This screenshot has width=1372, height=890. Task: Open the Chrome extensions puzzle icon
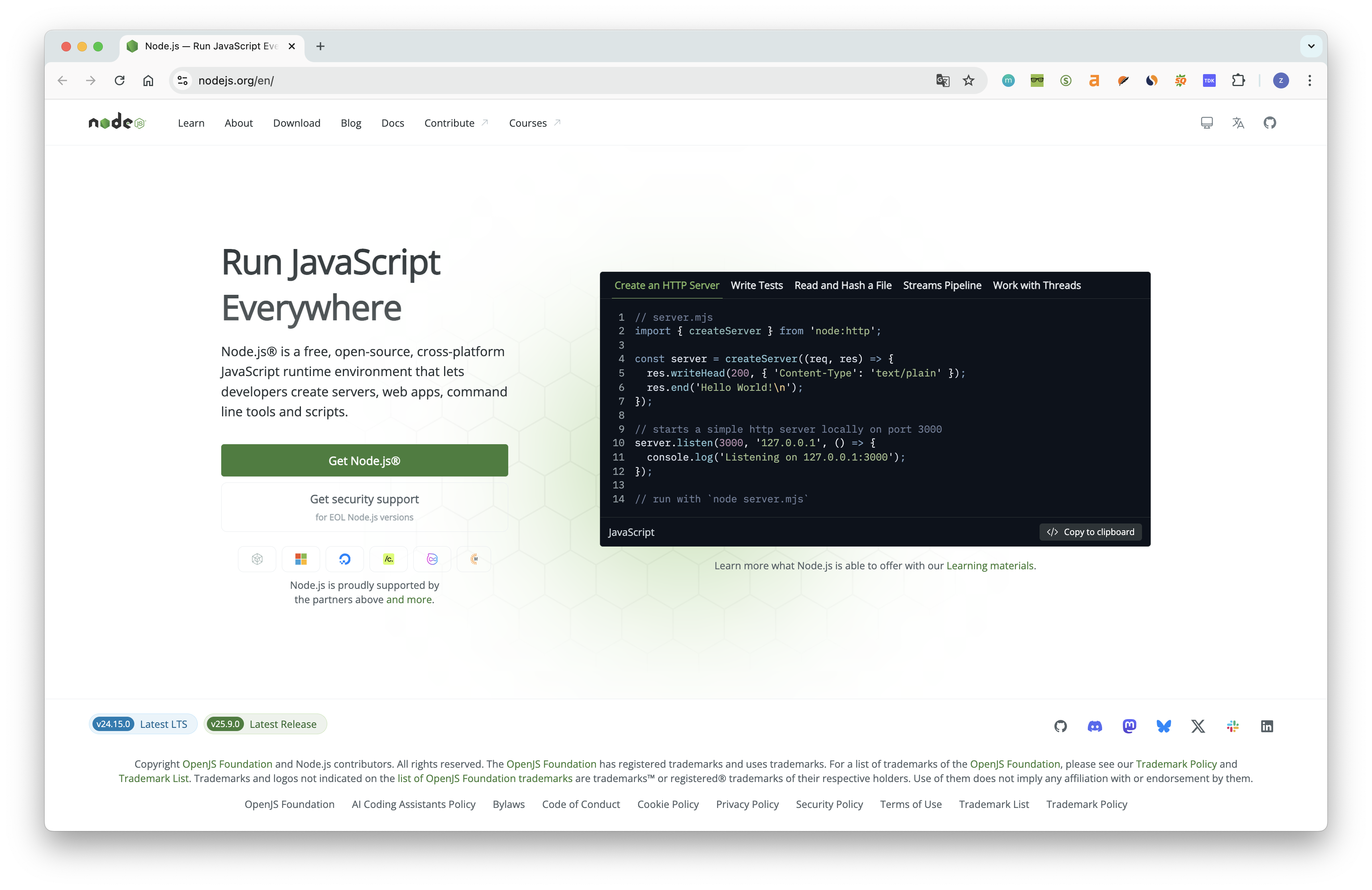point(1238,80)
